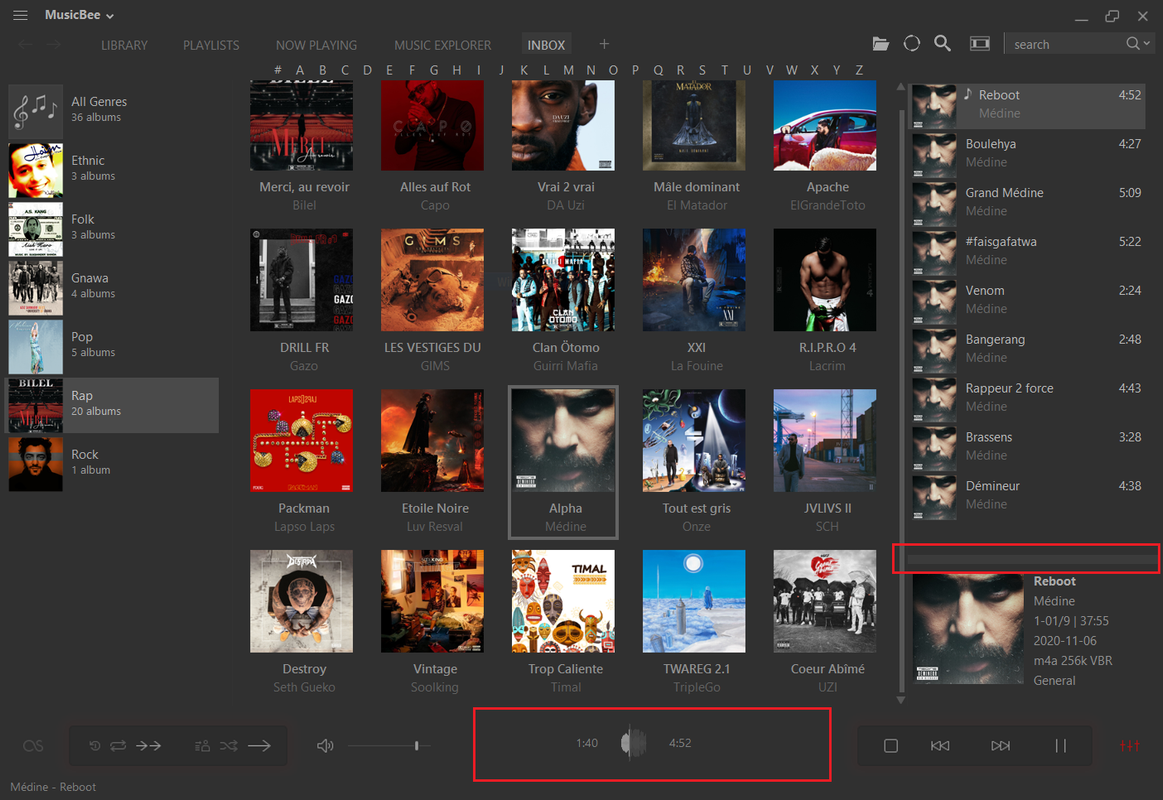1163x800 pixels.
Task: Open the Trop Caliente album by Timal
Action: (x=563, y=601)
